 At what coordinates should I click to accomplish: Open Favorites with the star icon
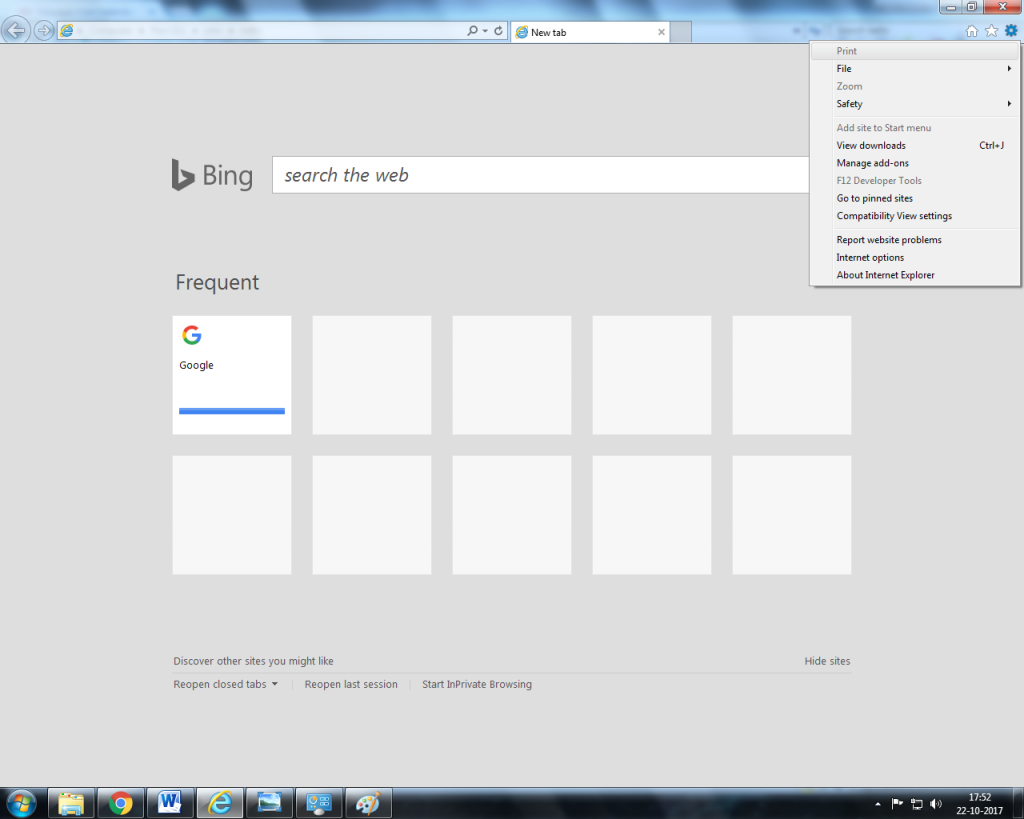991,31
